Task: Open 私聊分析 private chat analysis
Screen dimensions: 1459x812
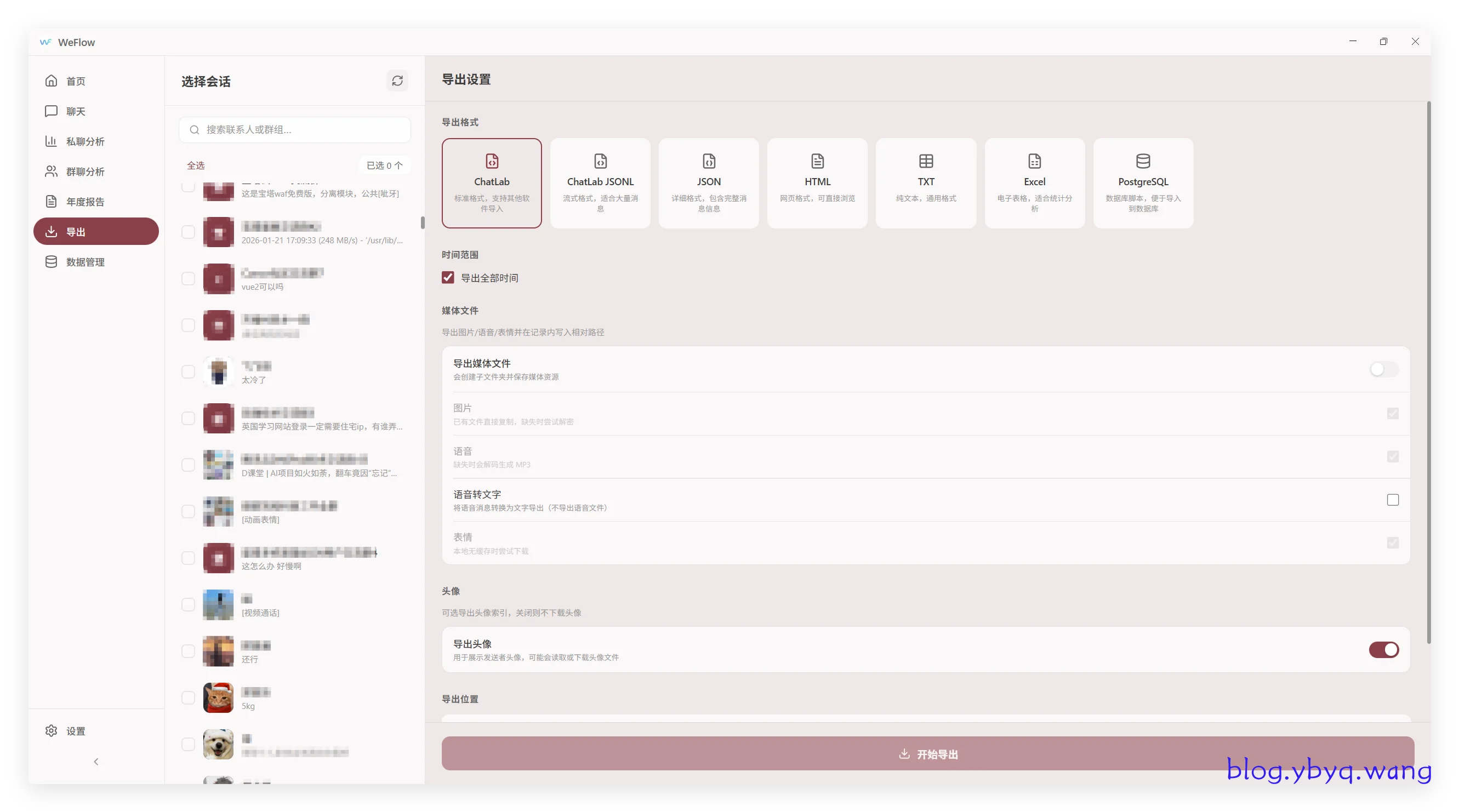Action: pyautogui.click(x=85, y=141)
